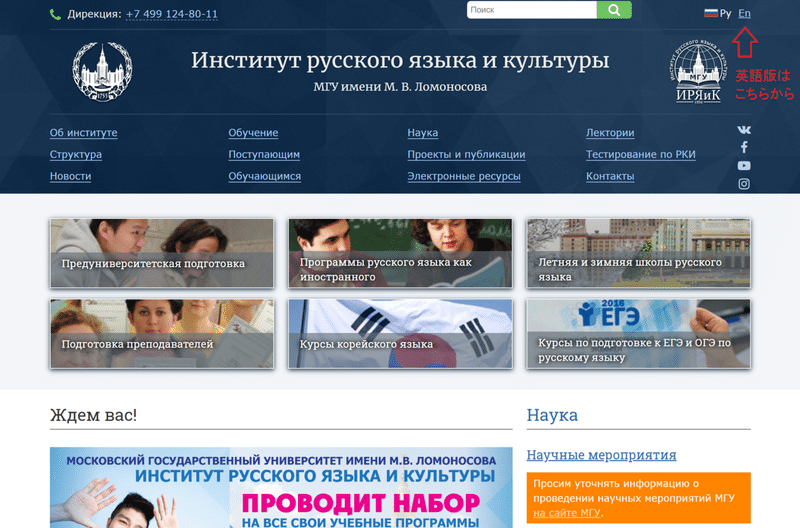Screen dimensions: 800x528
Task: Open the Наука menu link
Action: [x=422, y=133]
